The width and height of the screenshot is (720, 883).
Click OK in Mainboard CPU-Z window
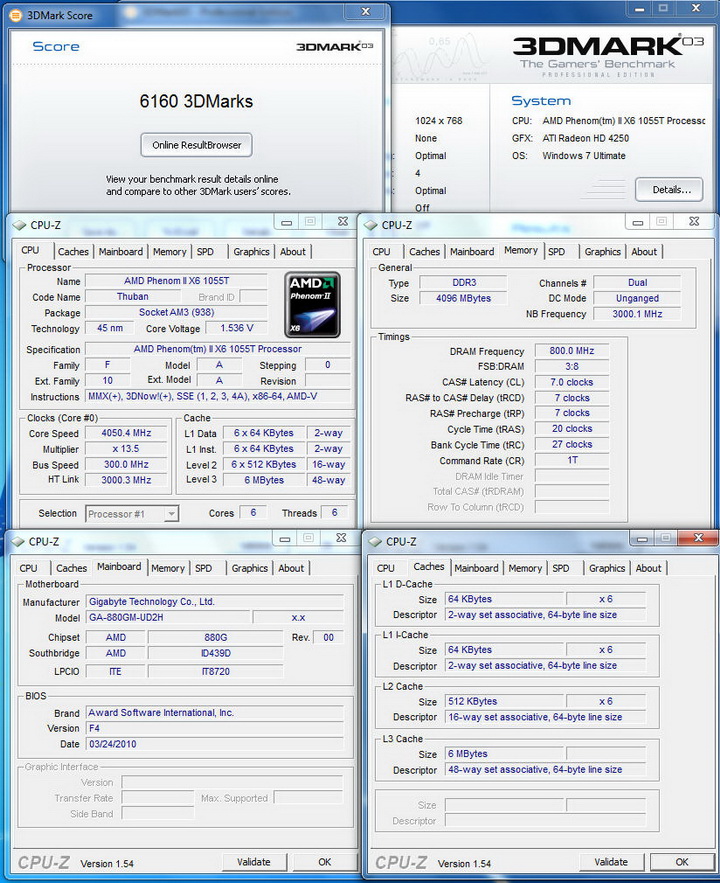point(325,862)
